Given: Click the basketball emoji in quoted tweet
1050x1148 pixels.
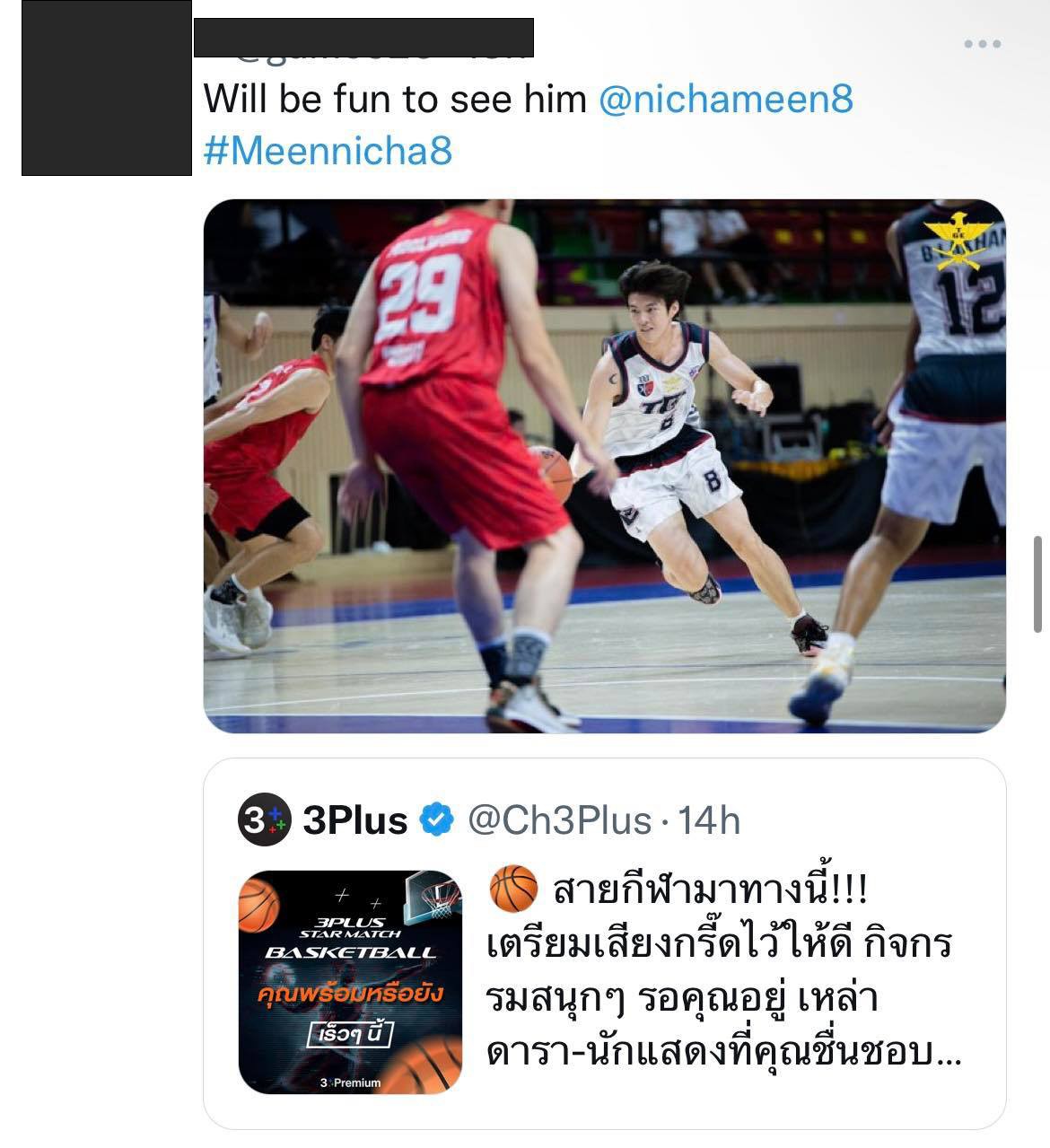Looking at the screenshot, I should point(512,889).
